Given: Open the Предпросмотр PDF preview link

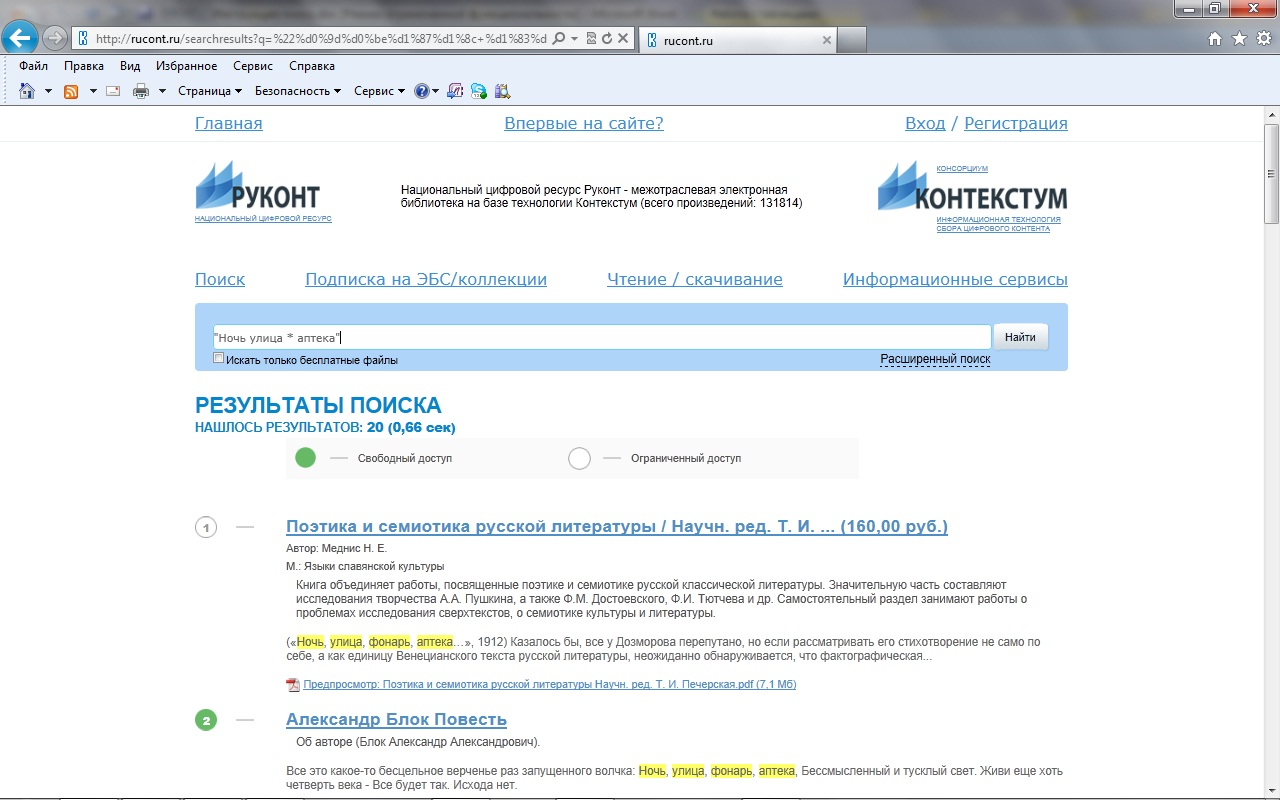Looking at the screenshot, I should 549,685.
